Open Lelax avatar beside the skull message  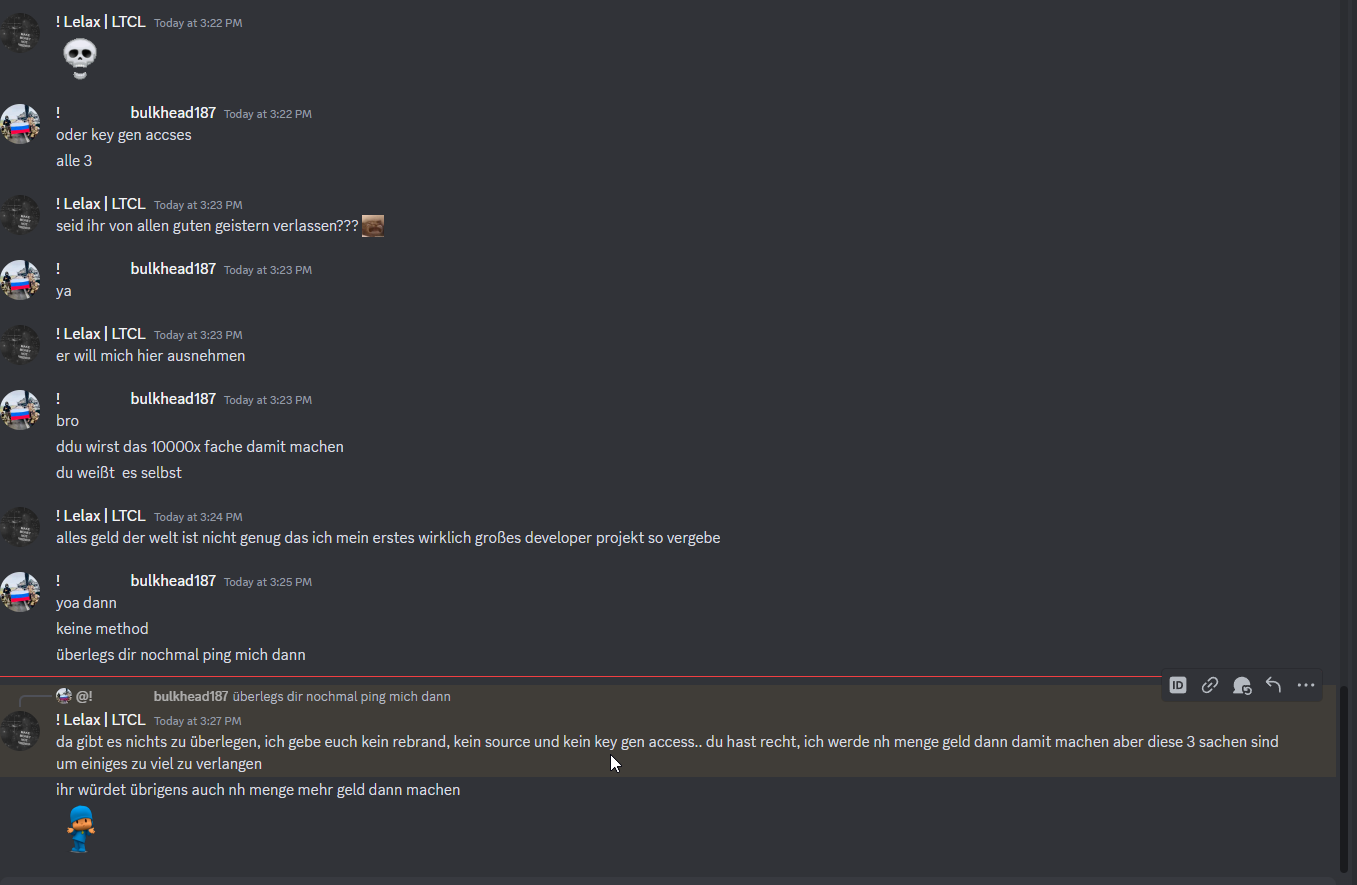19,33
